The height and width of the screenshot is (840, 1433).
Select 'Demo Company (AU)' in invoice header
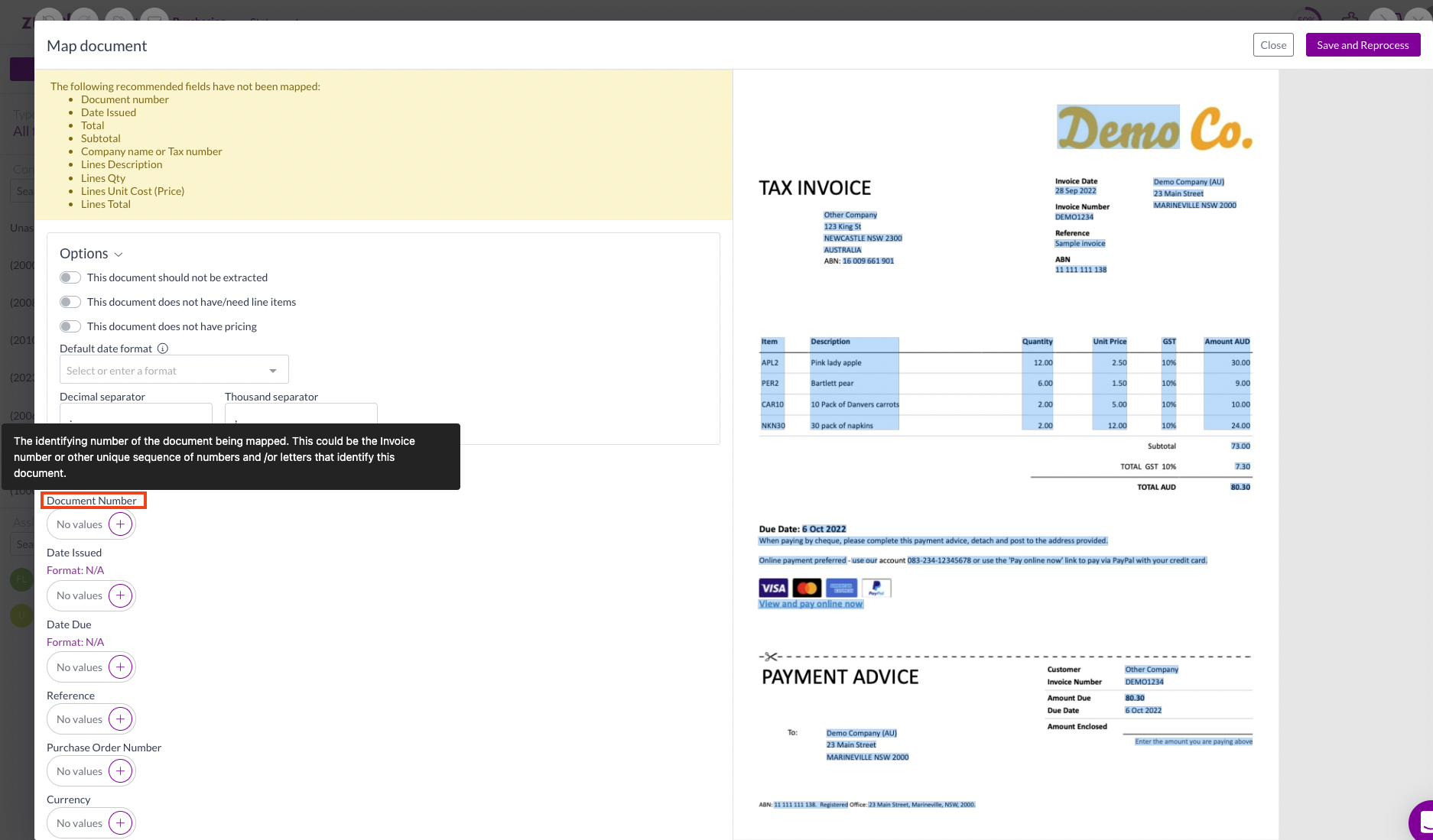pos(1188,182)
